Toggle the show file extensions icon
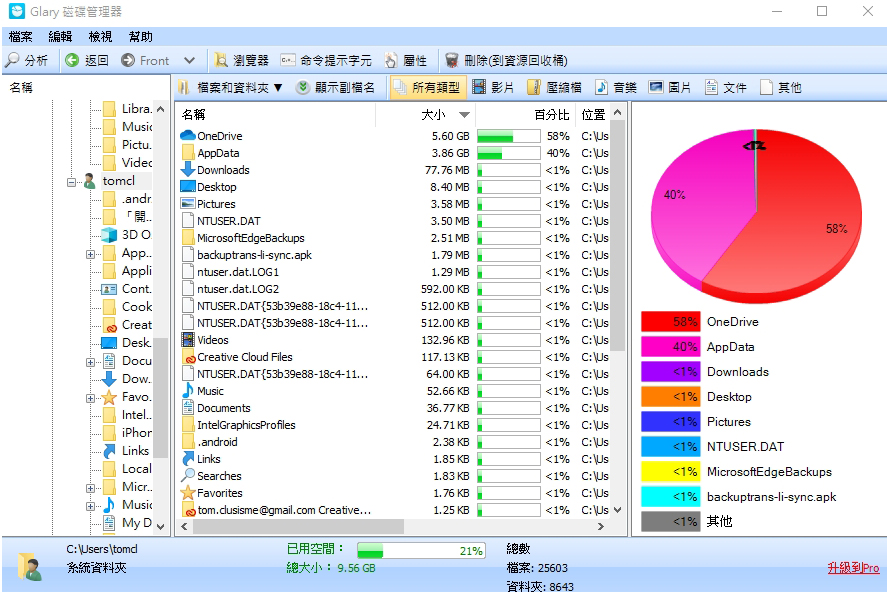Image resolution: width=887 pixels, height=592 pixels. 303,88
